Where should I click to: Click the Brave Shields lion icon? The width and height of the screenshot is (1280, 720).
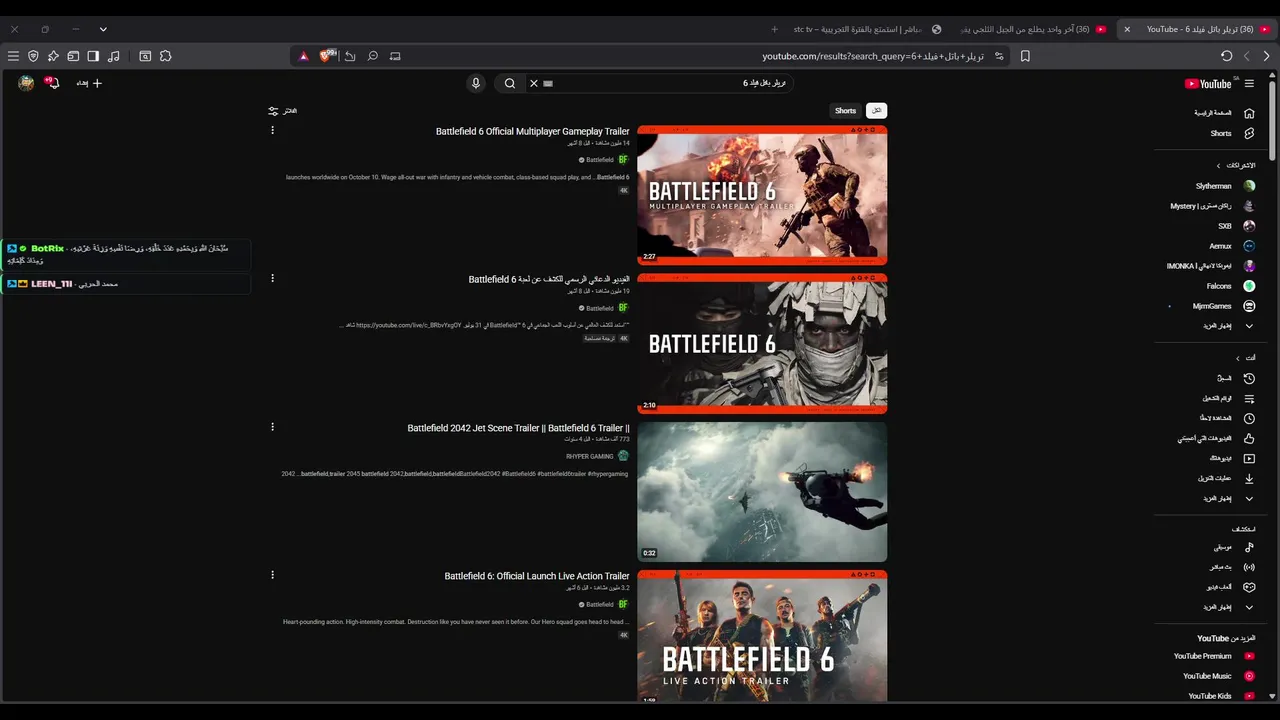click(x=326, y=56)
